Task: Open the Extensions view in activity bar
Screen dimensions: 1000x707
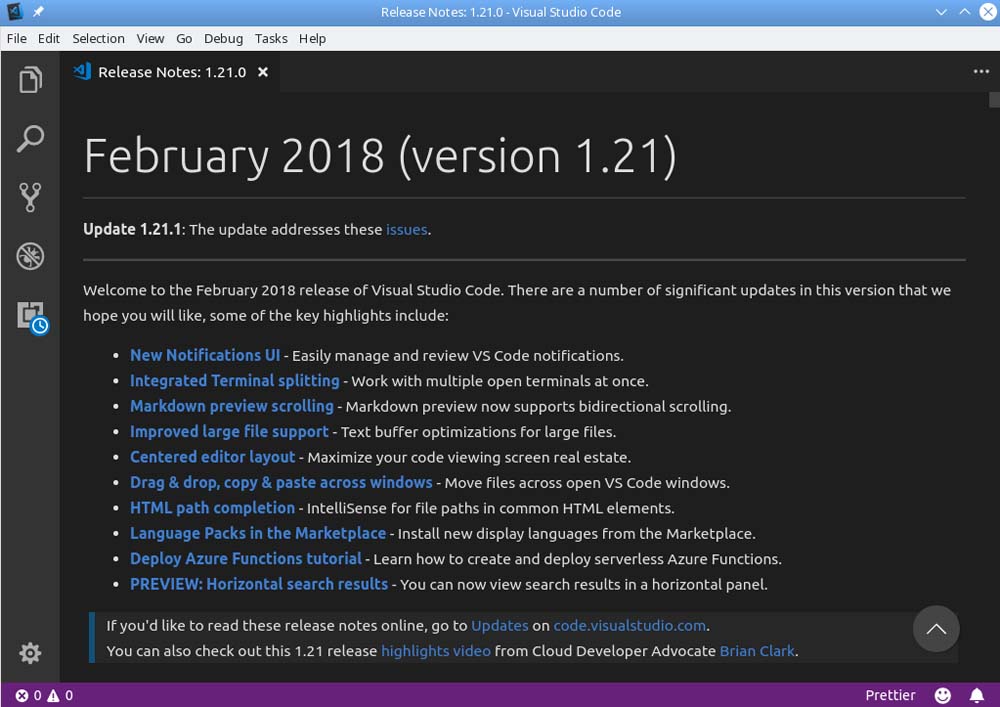Action: [x=31, y=316]
